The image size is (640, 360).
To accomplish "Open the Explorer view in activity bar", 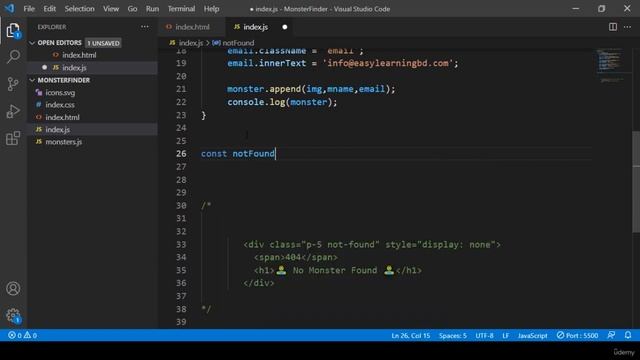I will [13, 30].
